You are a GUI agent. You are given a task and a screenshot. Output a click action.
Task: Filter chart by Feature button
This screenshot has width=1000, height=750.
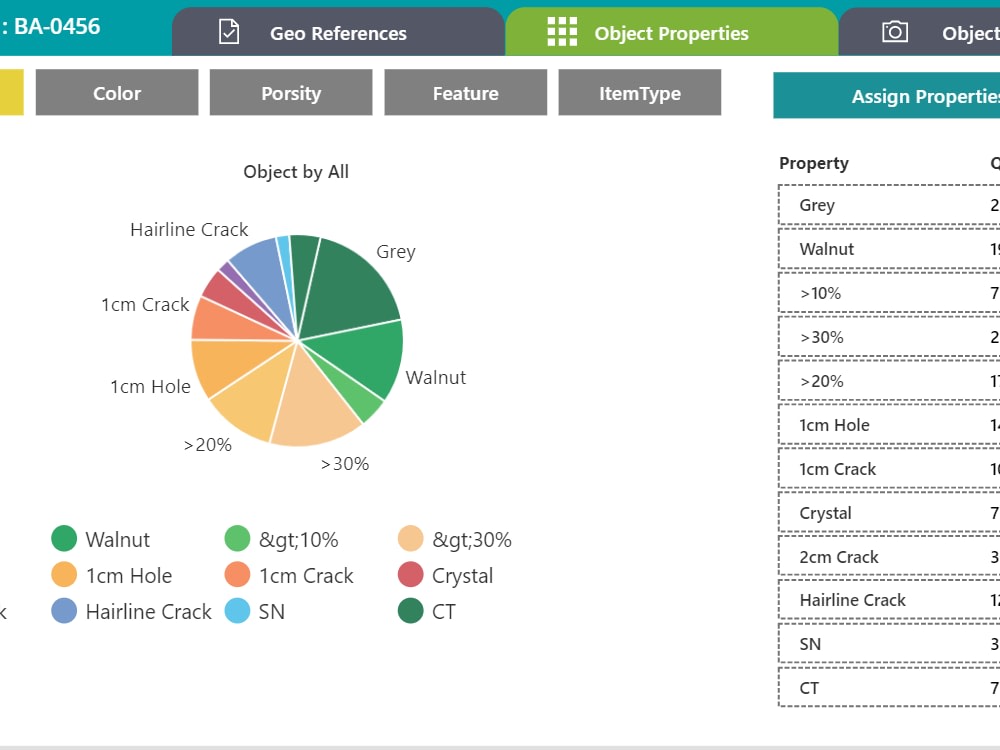point(466,93)
